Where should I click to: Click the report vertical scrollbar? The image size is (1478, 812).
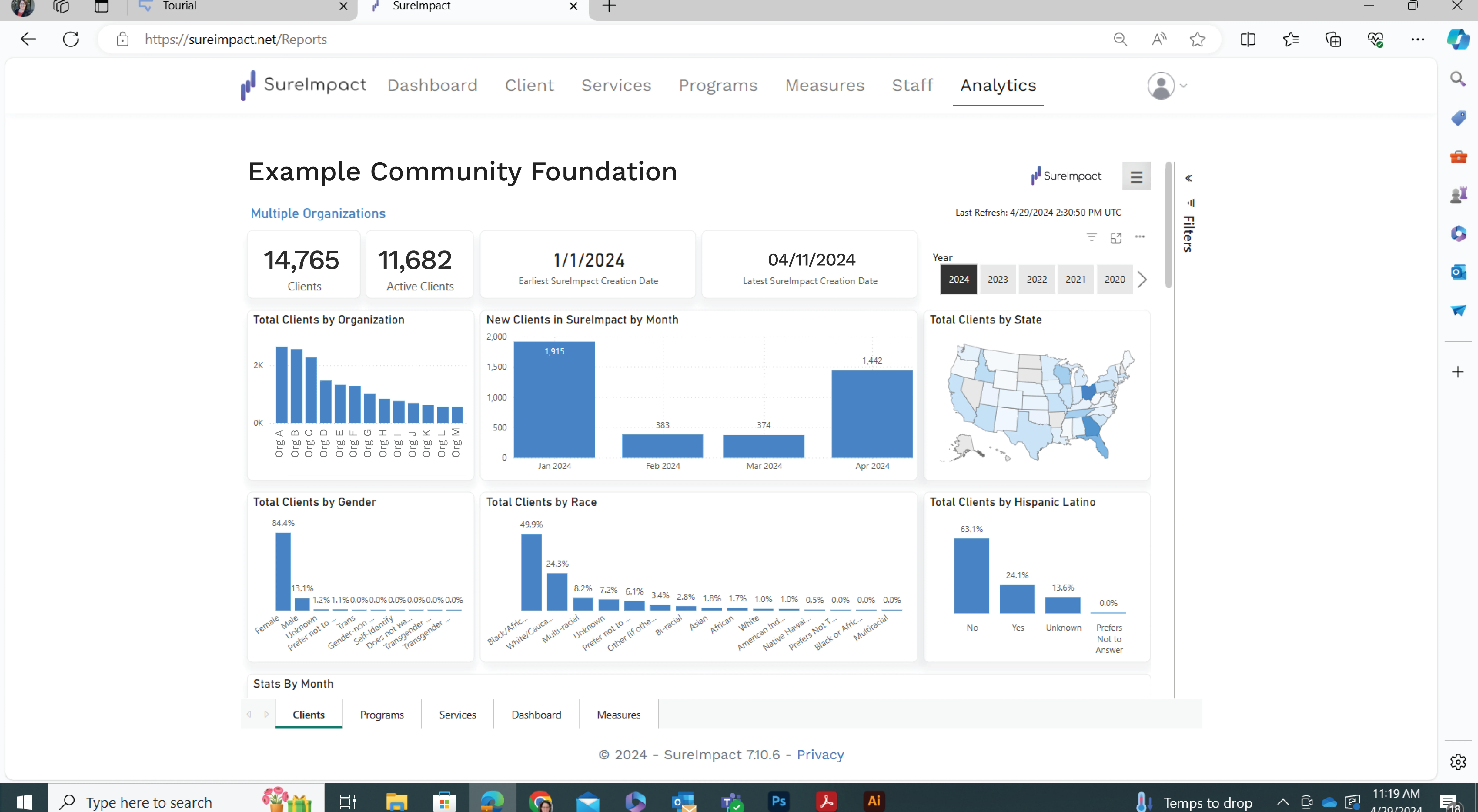click(1169, 225)
